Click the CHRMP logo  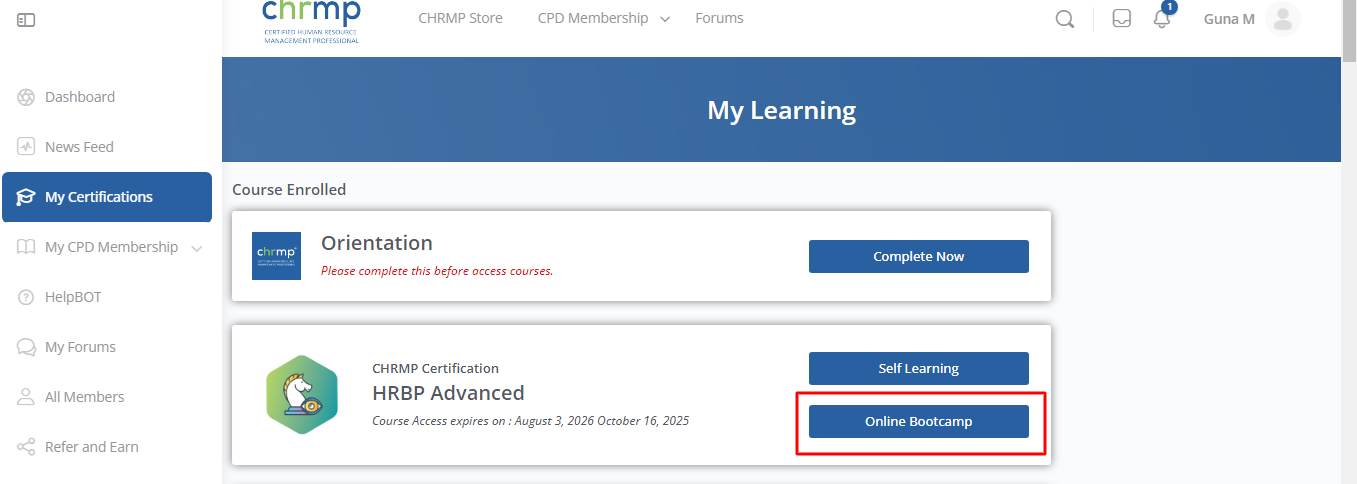(311, 20)
